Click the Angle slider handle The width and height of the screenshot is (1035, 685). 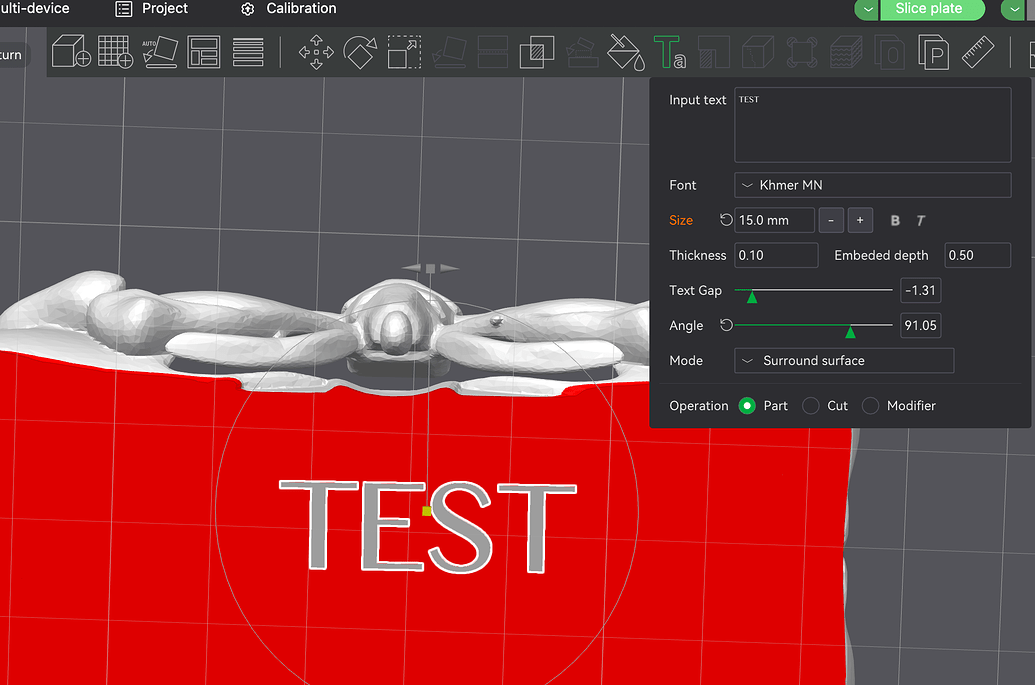[850, 332]
